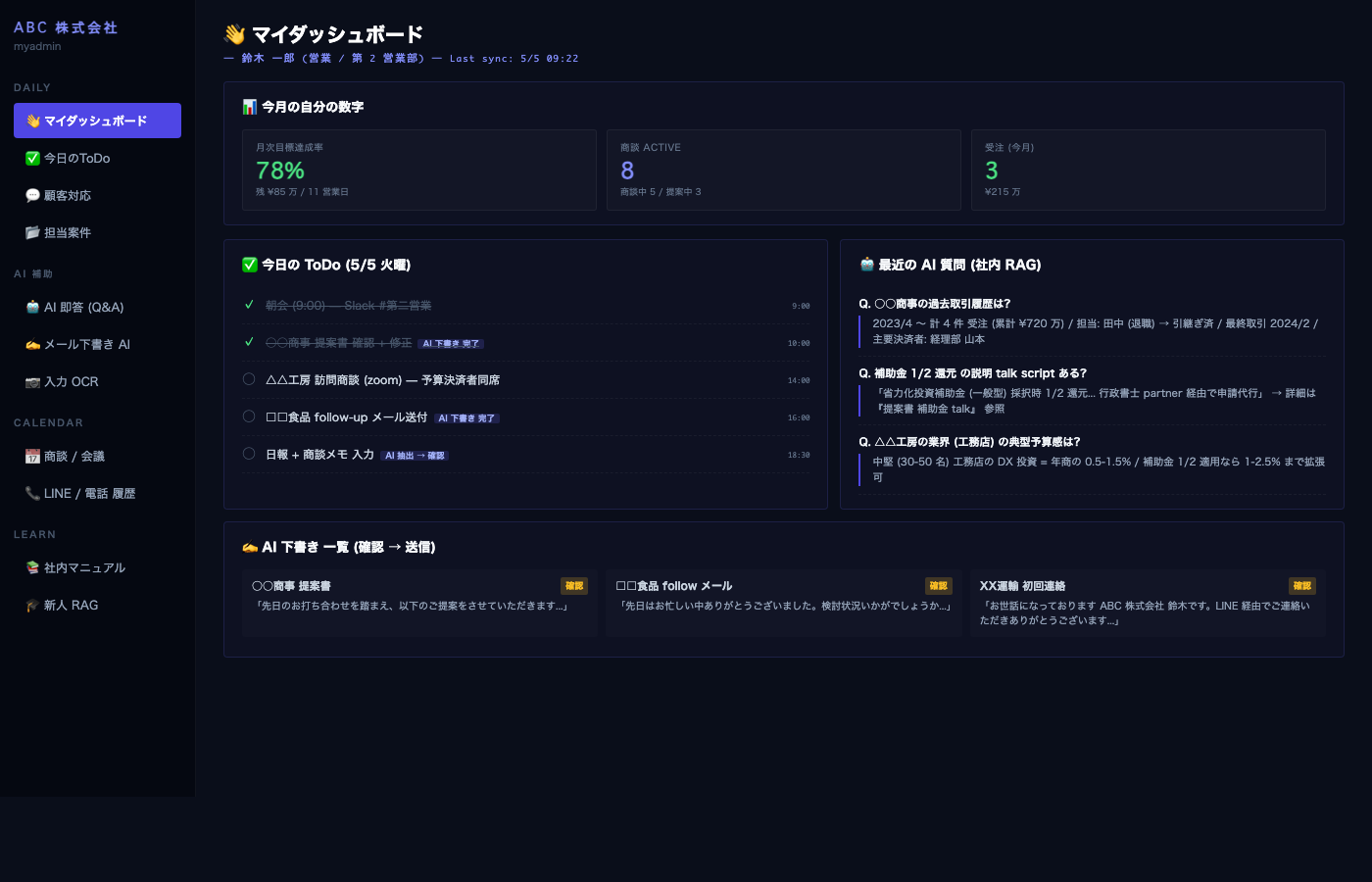
Task: Check off △△工房 訪問商談 (zoom) task
Action: point(249,379)
